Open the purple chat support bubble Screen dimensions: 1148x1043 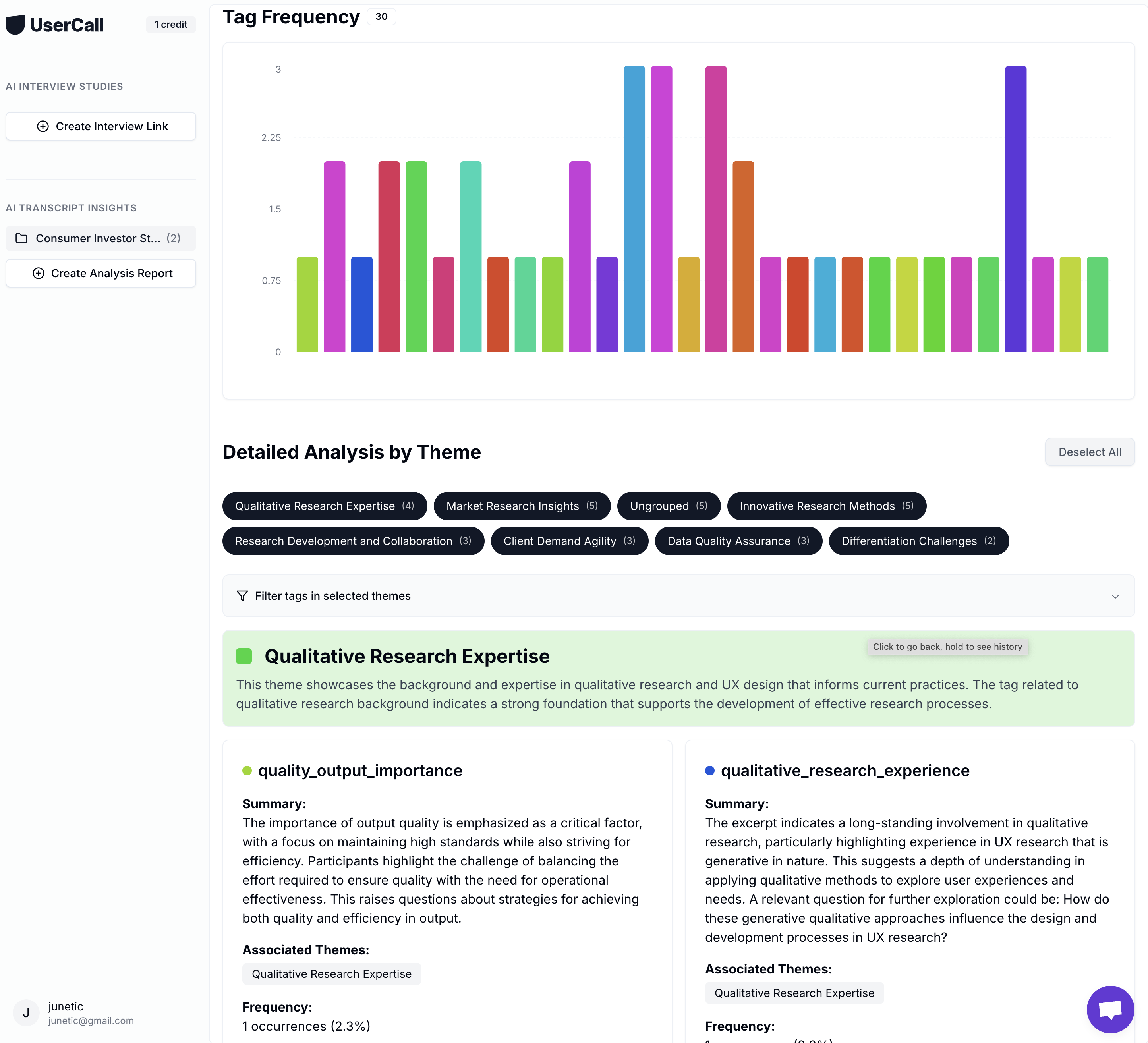1110,1009
